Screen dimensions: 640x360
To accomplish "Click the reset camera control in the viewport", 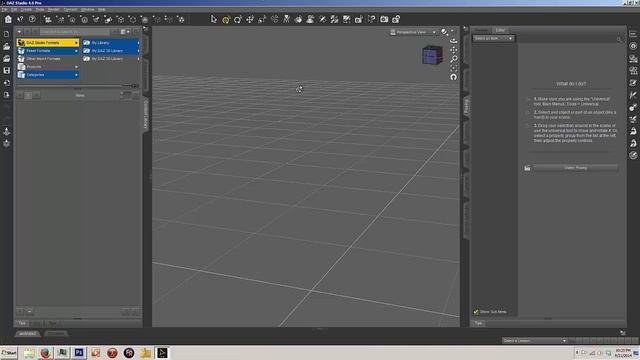I will [x=453, y=77].
